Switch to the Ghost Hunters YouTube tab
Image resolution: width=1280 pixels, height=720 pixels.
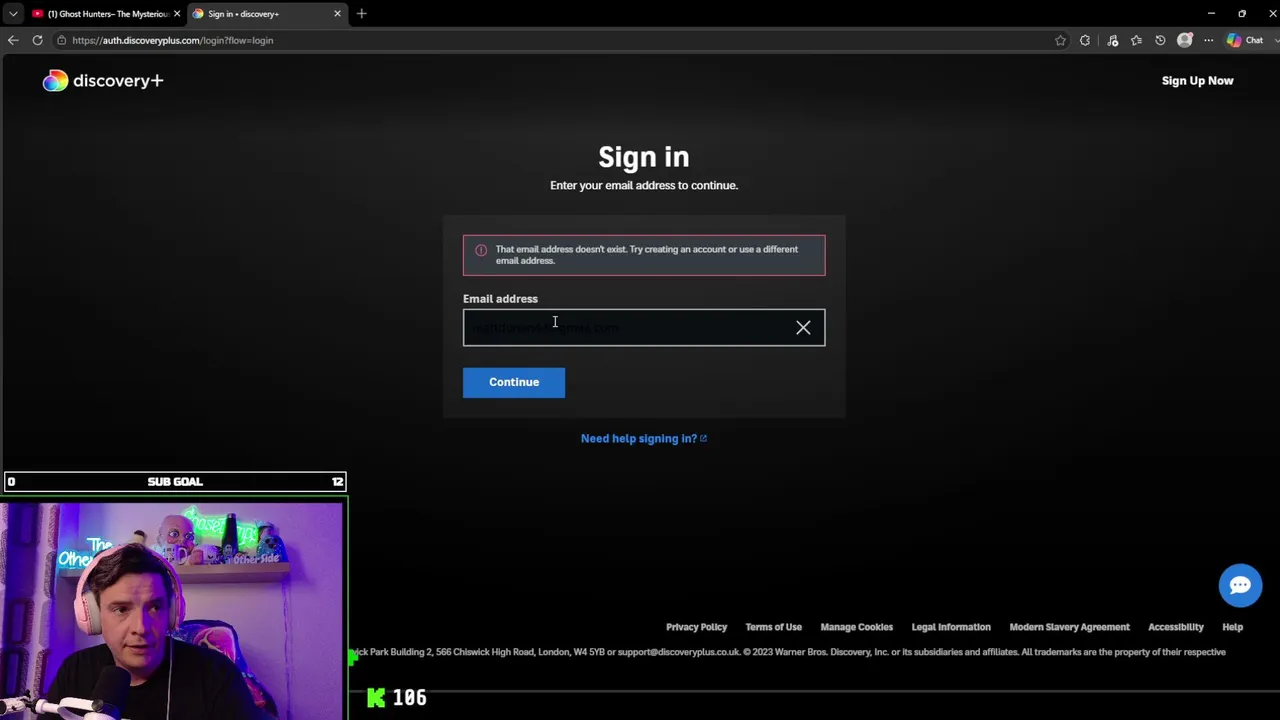pyautogui.click(x=107, y=14)
